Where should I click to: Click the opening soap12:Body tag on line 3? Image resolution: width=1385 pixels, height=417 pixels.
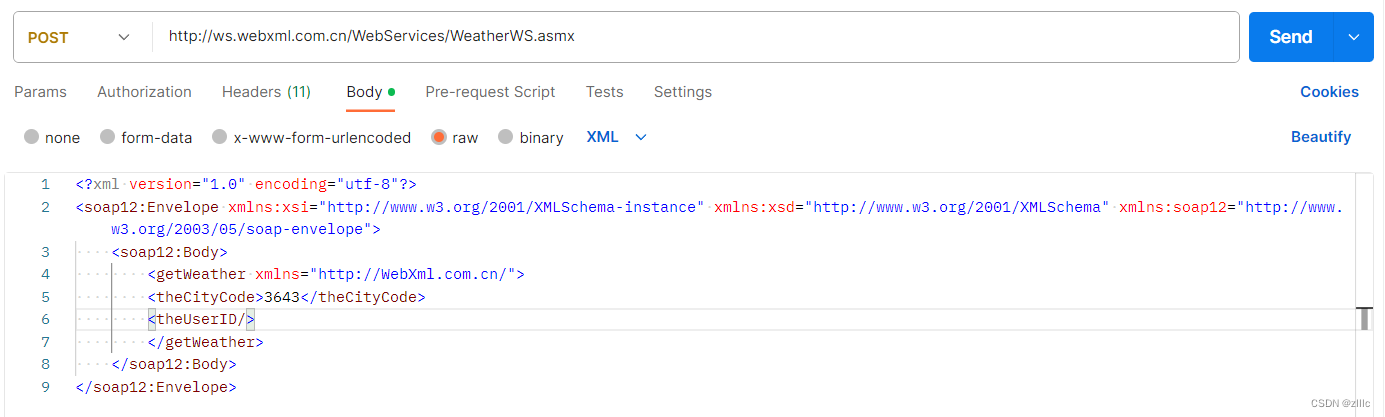click(x=170, y=252)
